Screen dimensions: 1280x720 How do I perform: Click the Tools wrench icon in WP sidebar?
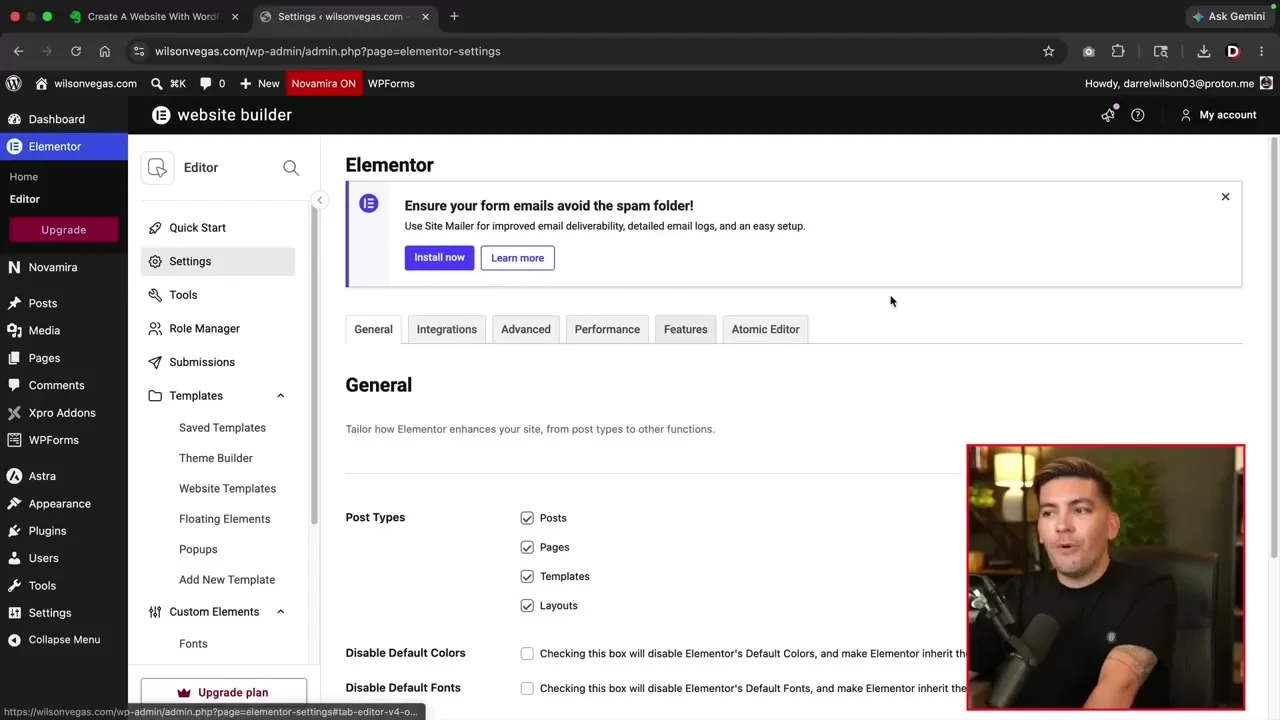point(14,585)
